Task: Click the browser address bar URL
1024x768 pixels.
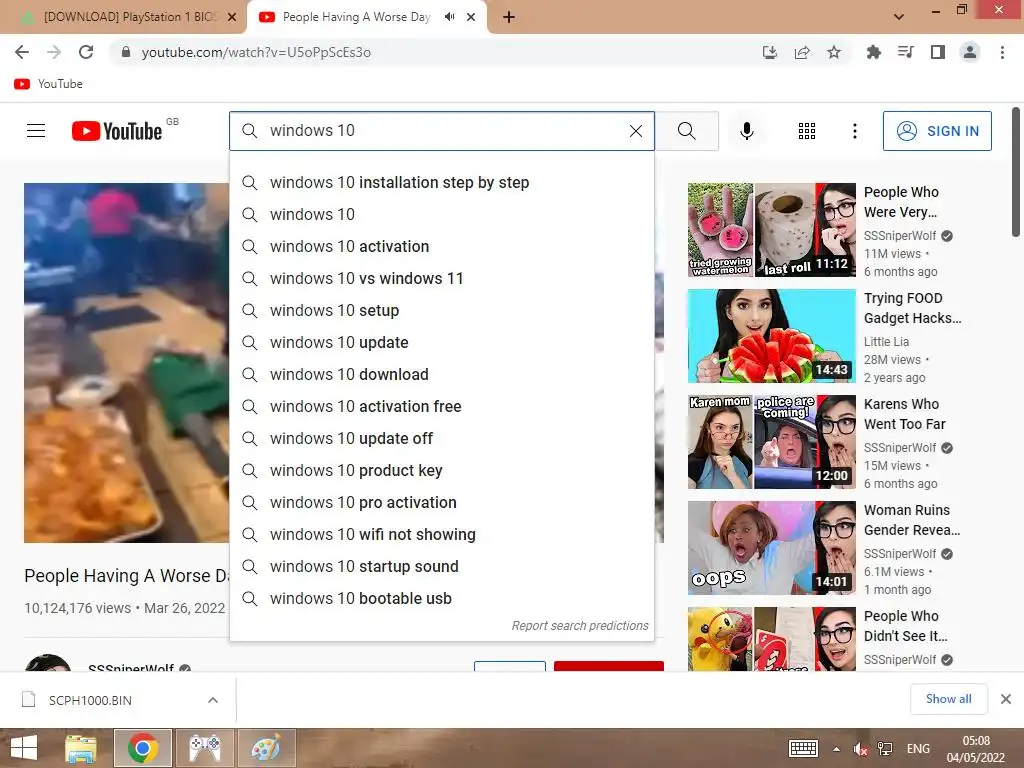Action: (256, 52)
